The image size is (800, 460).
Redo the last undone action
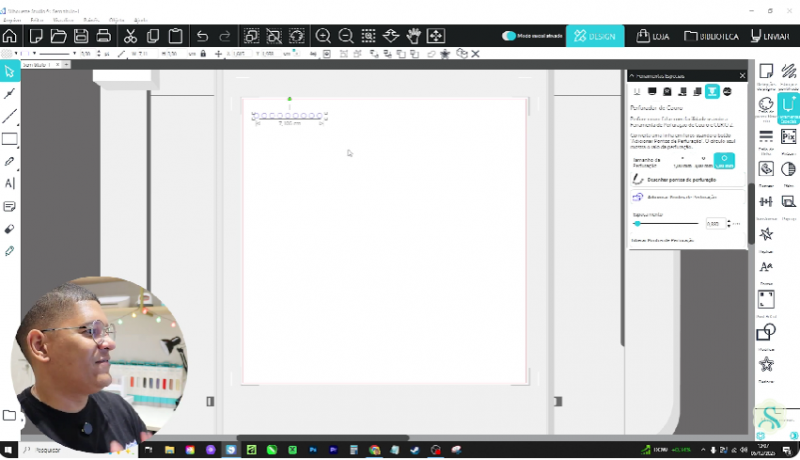224,36
